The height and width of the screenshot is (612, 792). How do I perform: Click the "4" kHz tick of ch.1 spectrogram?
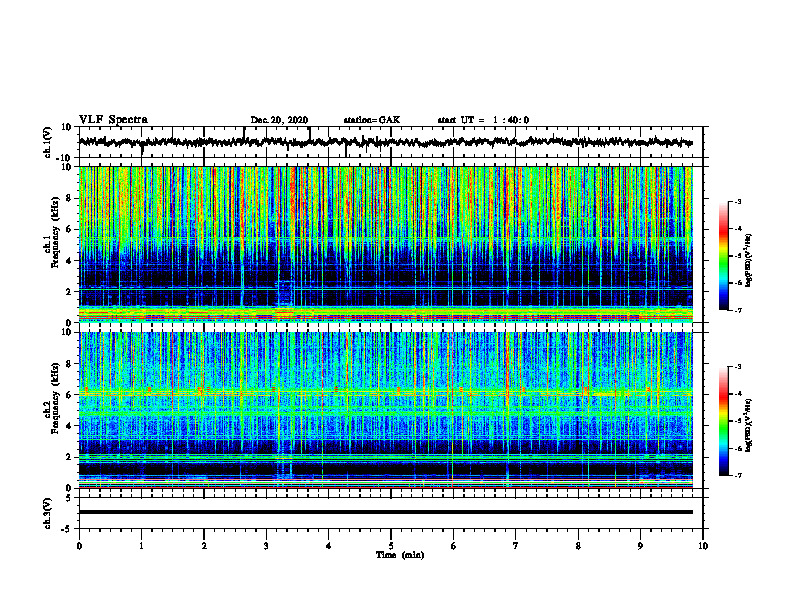click(68, 261)
